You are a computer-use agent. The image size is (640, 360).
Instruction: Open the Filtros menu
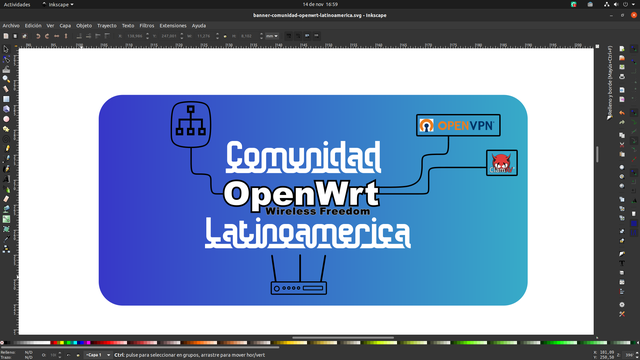point(147,26)
